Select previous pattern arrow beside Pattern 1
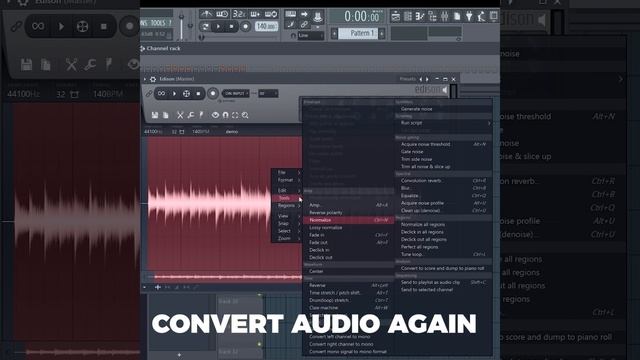The image size is (640, 360). click(x=334, y=33)
